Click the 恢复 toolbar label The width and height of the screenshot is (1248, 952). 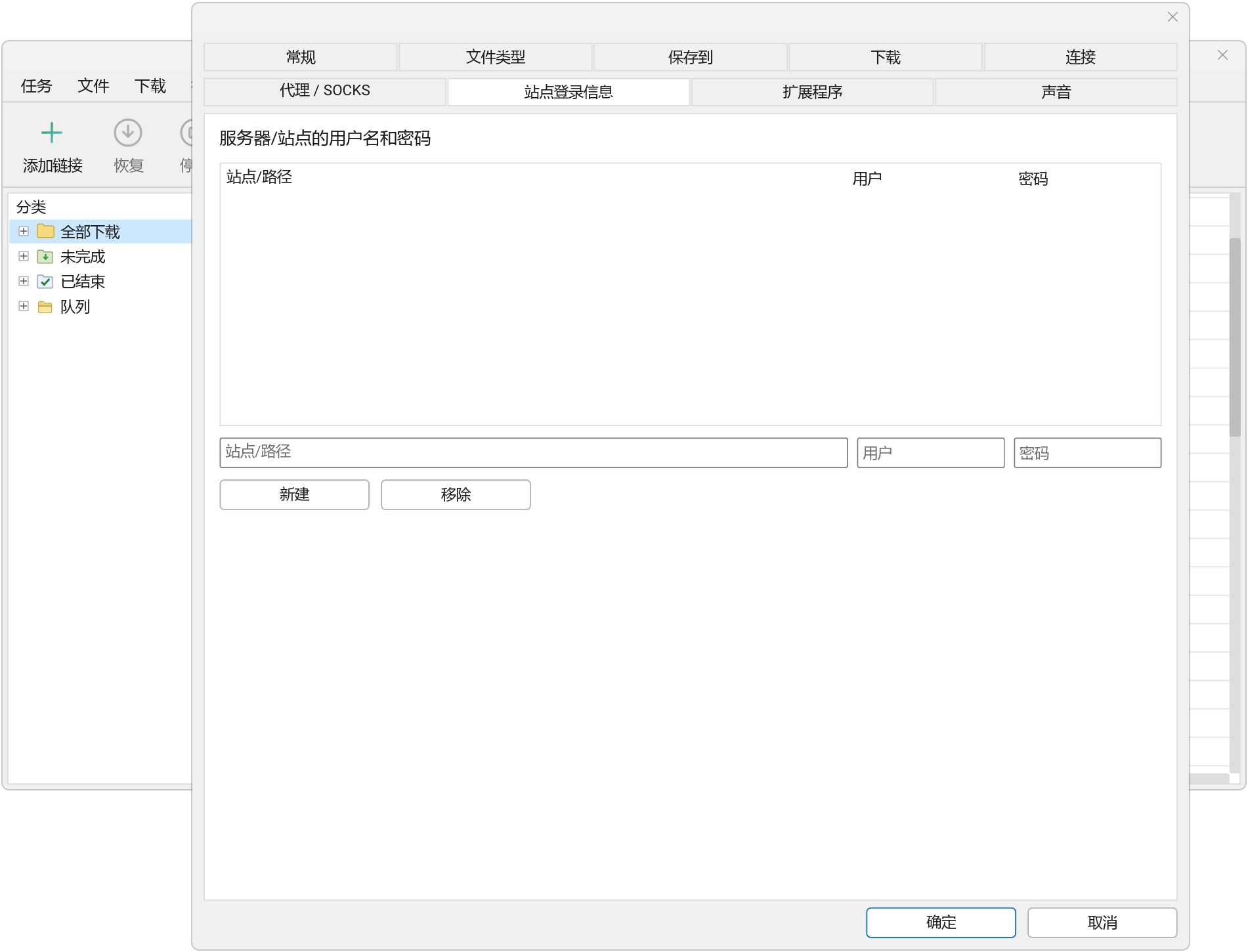point(129,165)
